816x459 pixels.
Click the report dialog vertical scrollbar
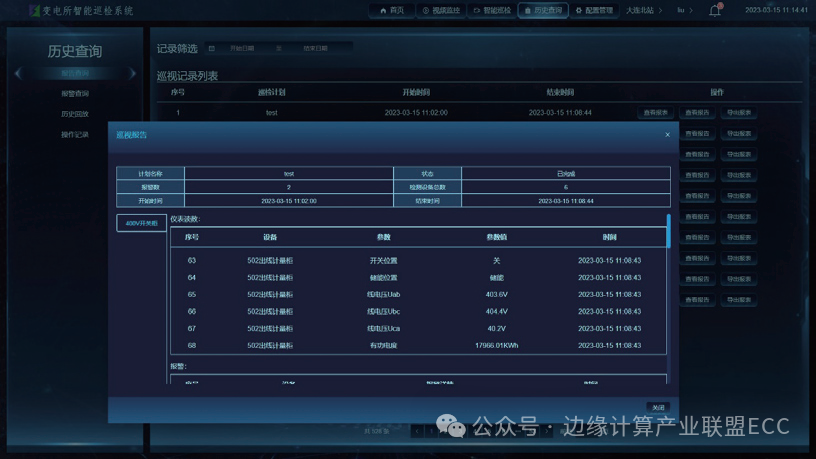click(x=668, y=231)
